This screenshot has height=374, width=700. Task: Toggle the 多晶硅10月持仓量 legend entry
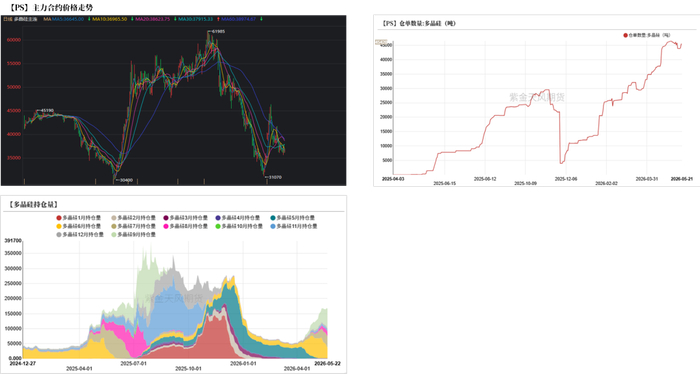click(x=239, y=226)
